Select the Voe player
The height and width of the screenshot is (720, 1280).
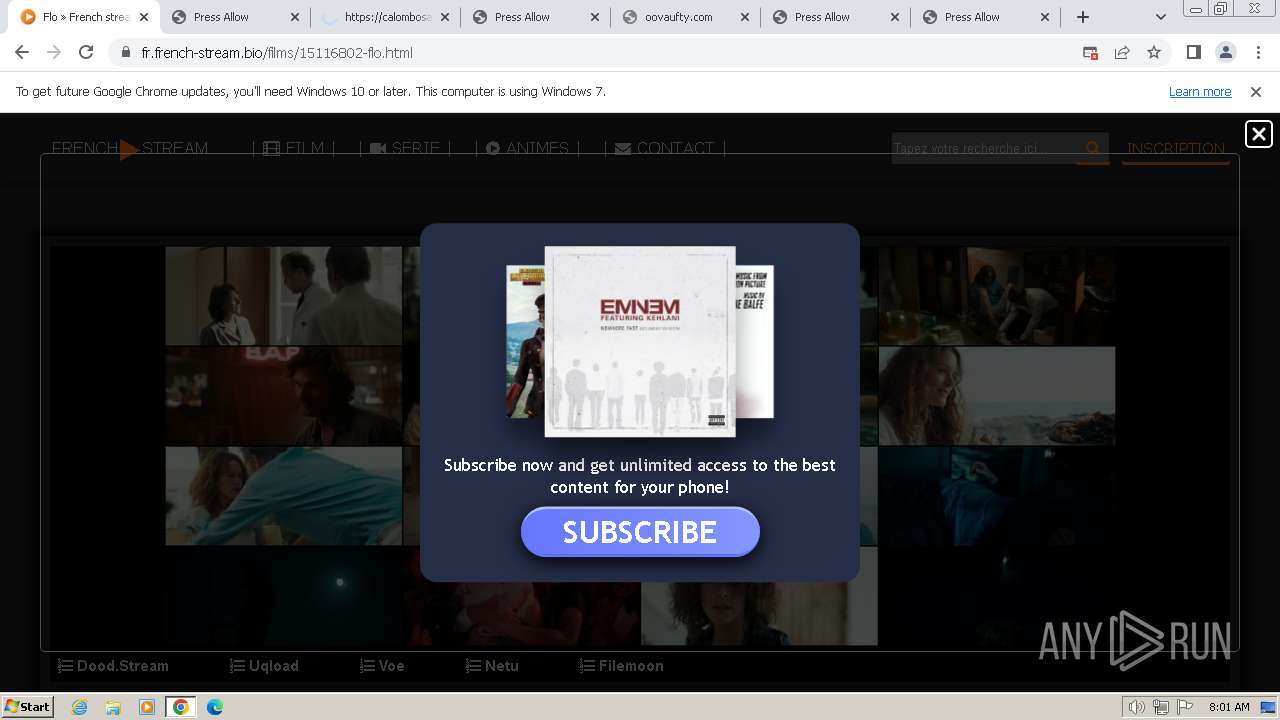tap(382, 666)
